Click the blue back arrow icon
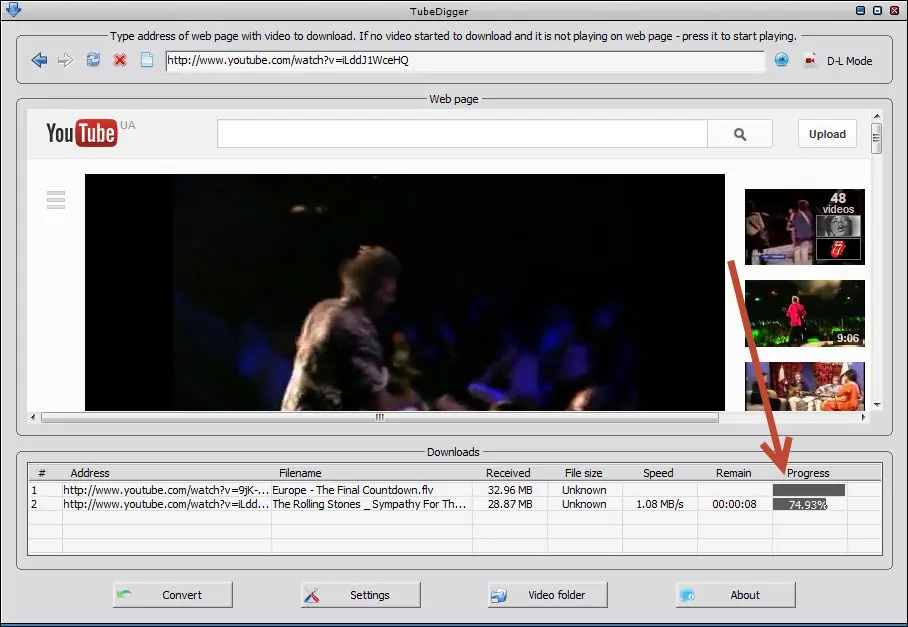Image resolution: width=908 pixels, height=627 pixels. click(39, 60)
